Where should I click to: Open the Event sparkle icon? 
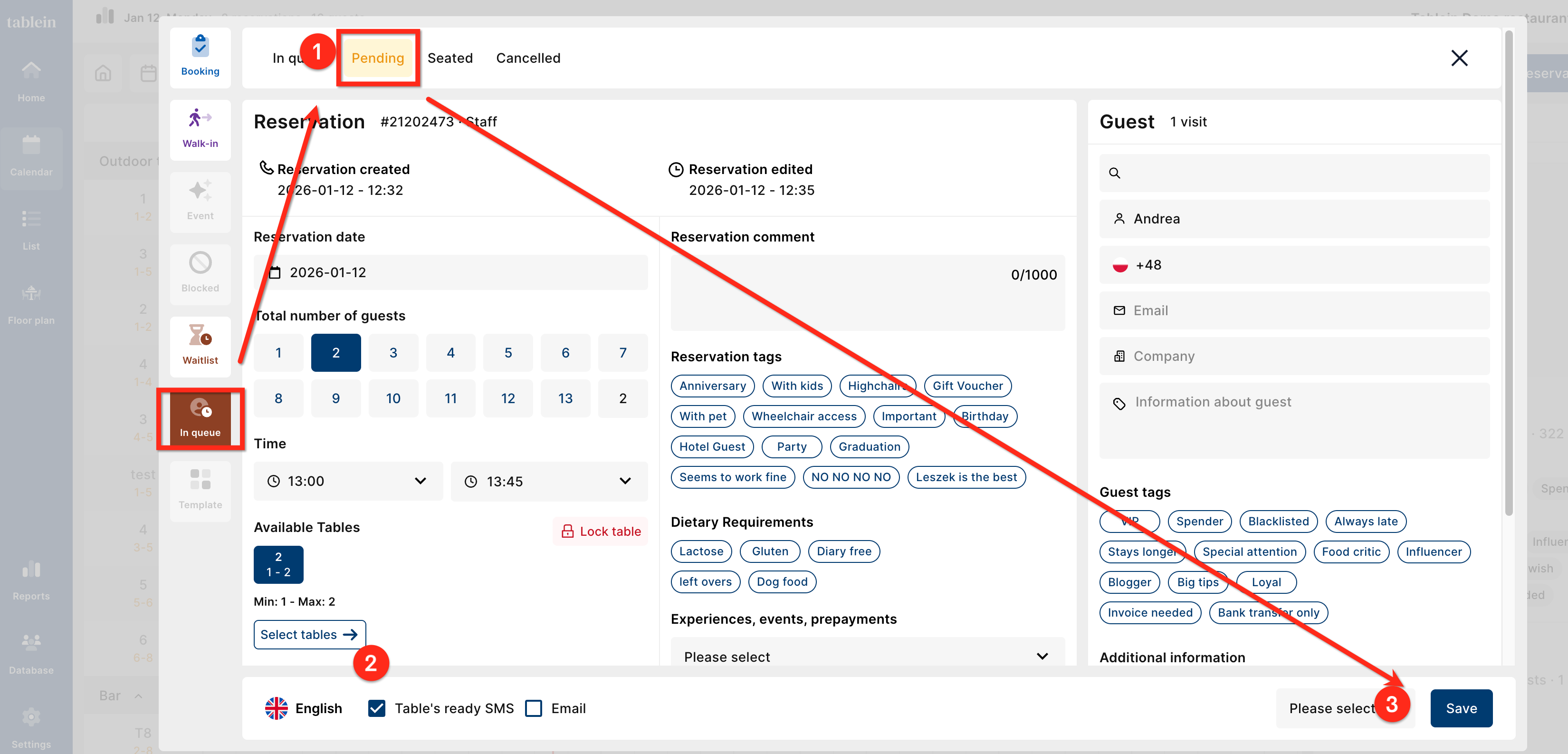tap(200, 191)
